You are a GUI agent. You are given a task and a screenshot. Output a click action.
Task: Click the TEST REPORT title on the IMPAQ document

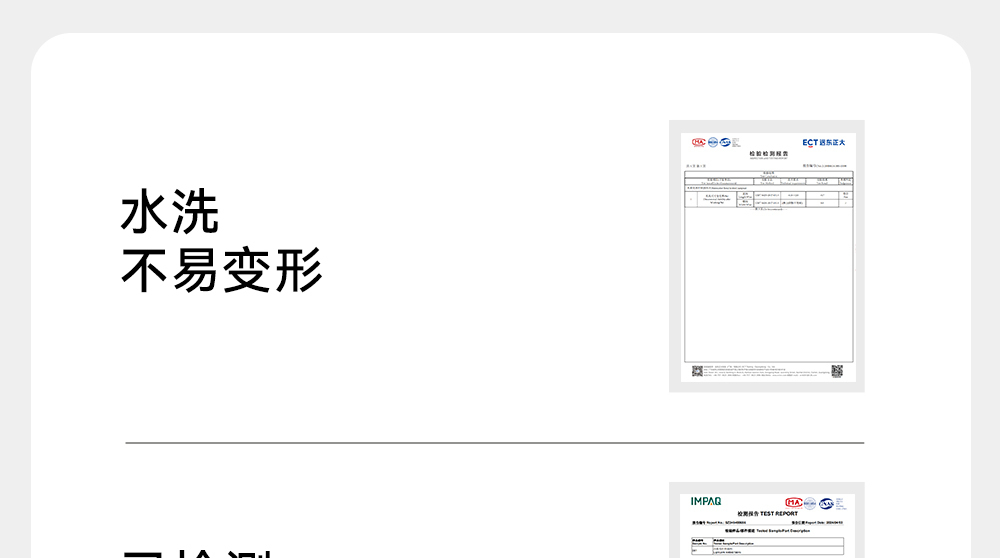pyautogui.click(x=767, y=513)
